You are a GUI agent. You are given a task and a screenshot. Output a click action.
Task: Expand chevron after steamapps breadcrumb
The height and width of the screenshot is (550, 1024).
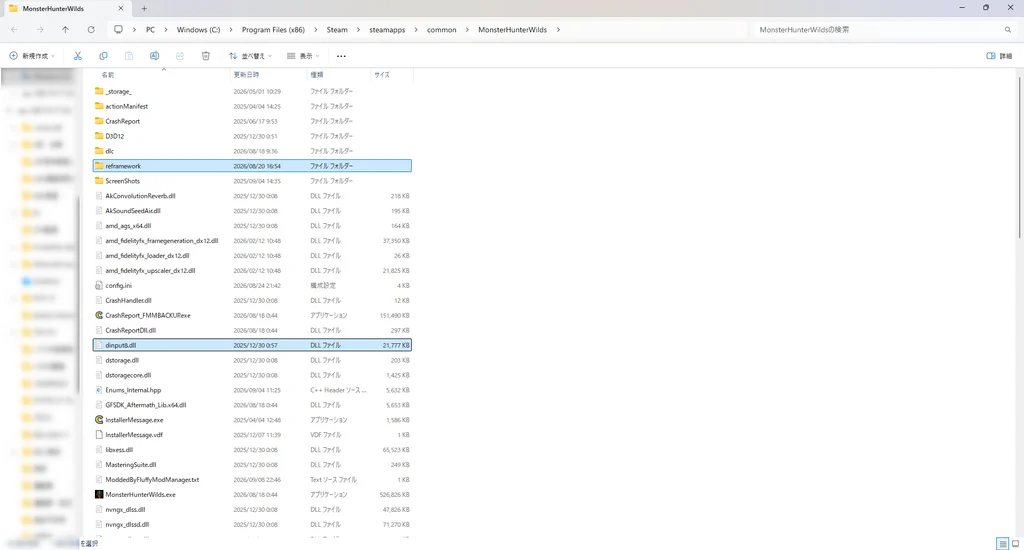[x=416, y=29]
